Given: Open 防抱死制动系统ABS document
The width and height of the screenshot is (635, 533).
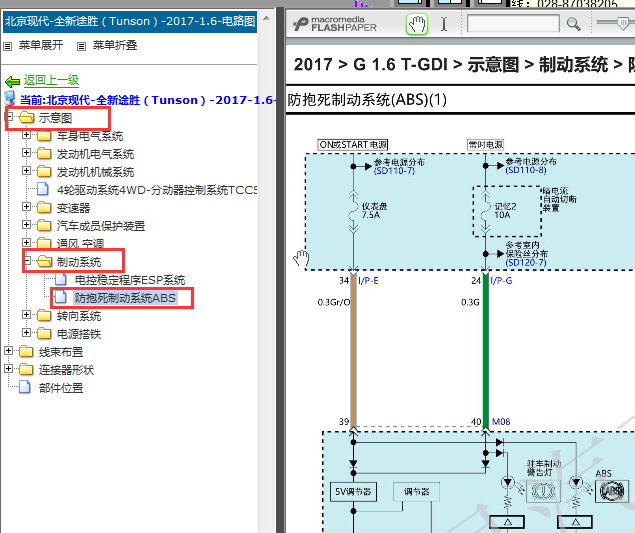Looking at the screenshot, I should [x=125, y=298].
